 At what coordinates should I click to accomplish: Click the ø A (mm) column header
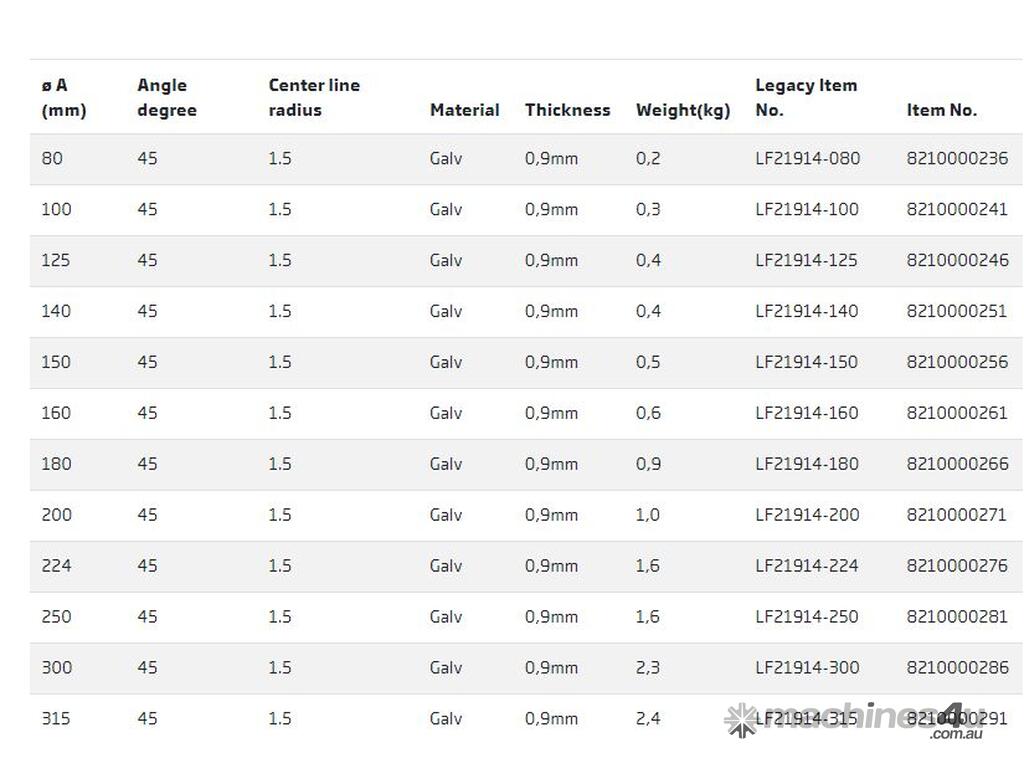click(63, 97)
